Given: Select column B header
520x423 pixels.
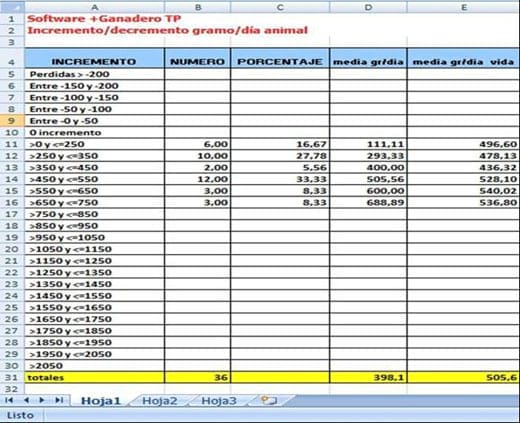Looking at the screenshot, I should click(x=198, y=7).
